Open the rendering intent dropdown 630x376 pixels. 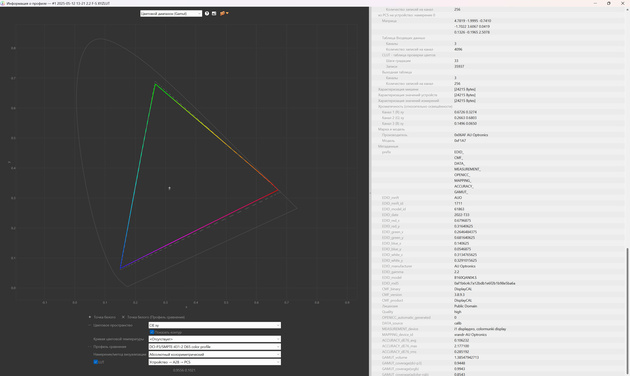(x=215, y=354)
